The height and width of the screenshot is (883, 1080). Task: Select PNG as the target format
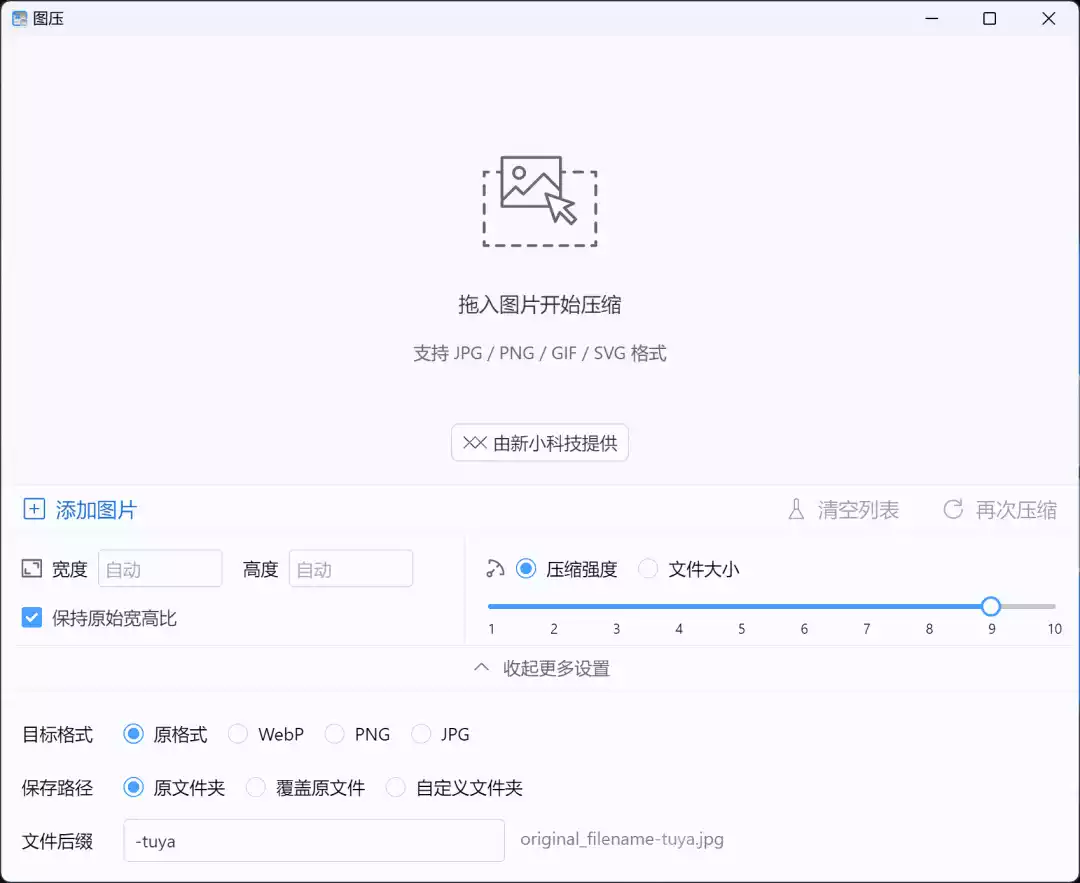(335, 734)
